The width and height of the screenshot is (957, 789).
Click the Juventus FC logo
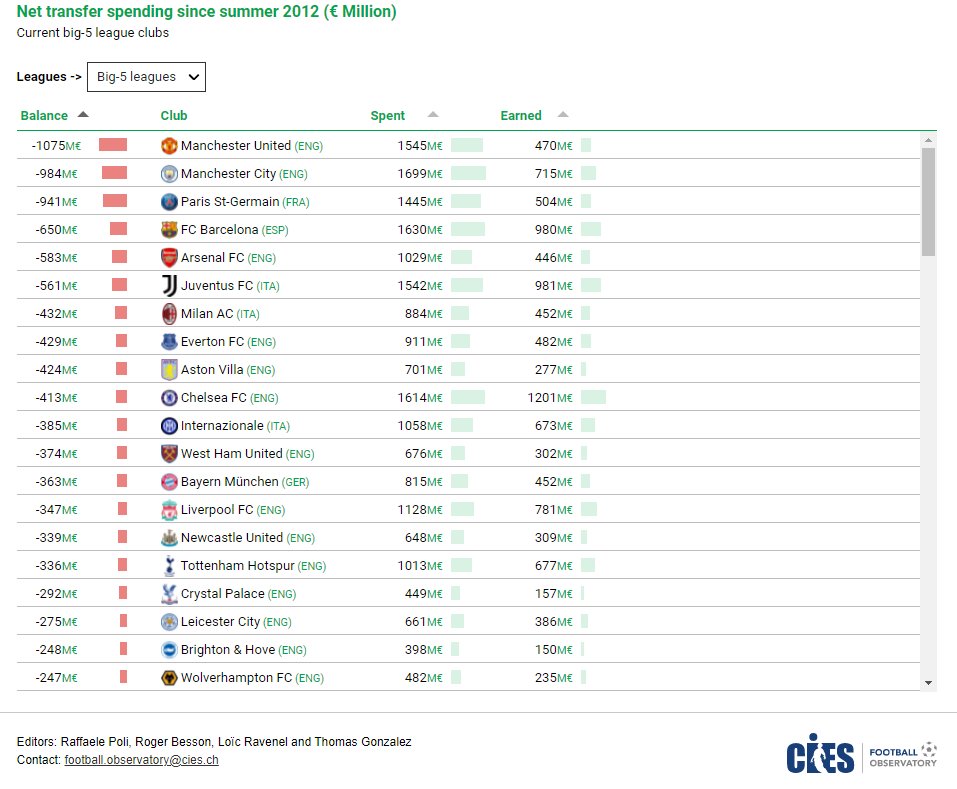(x=169, y=286)
